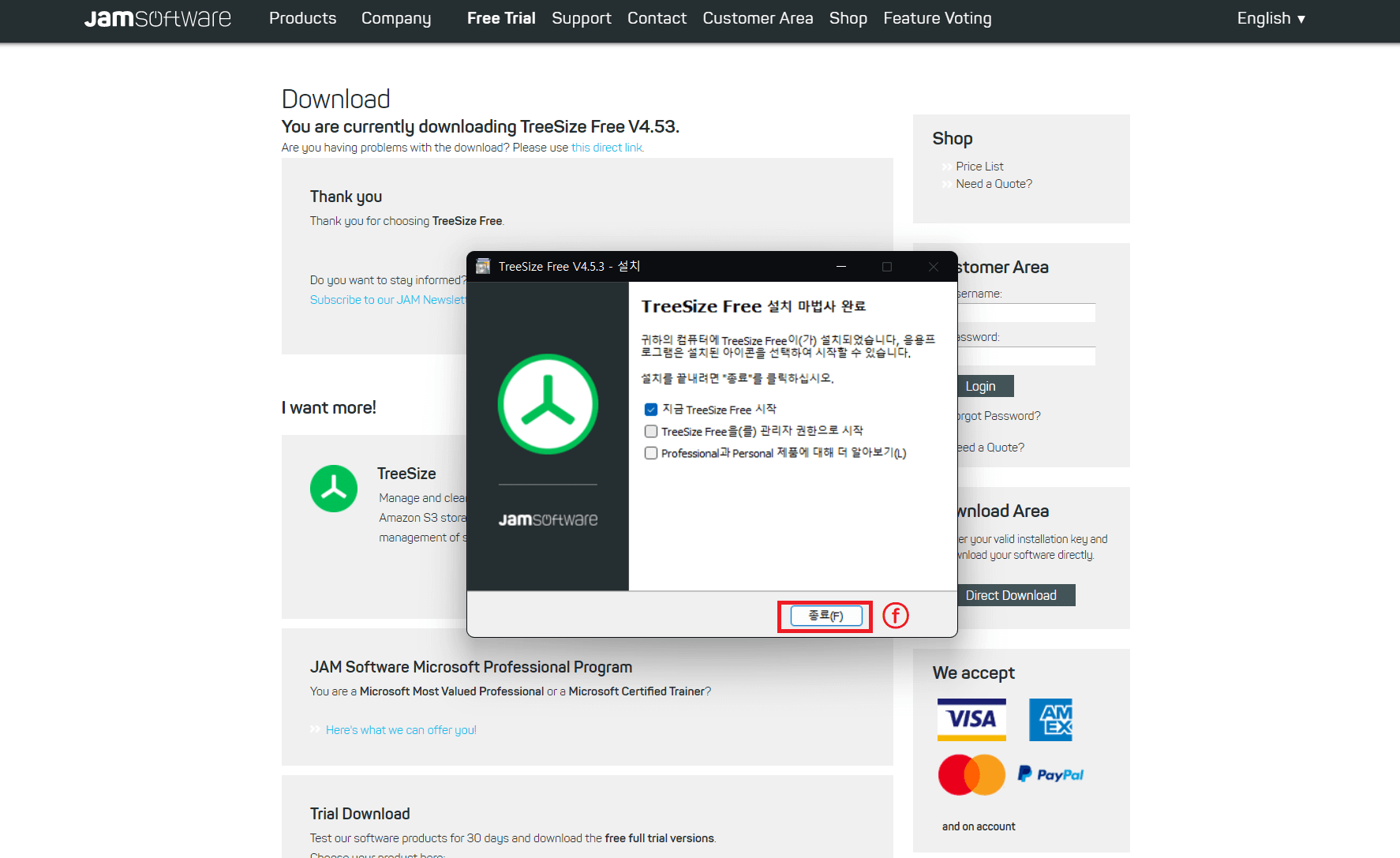Go to Free Trial page
Screen dimensions: 1400x858
click(x=501, y=18)
